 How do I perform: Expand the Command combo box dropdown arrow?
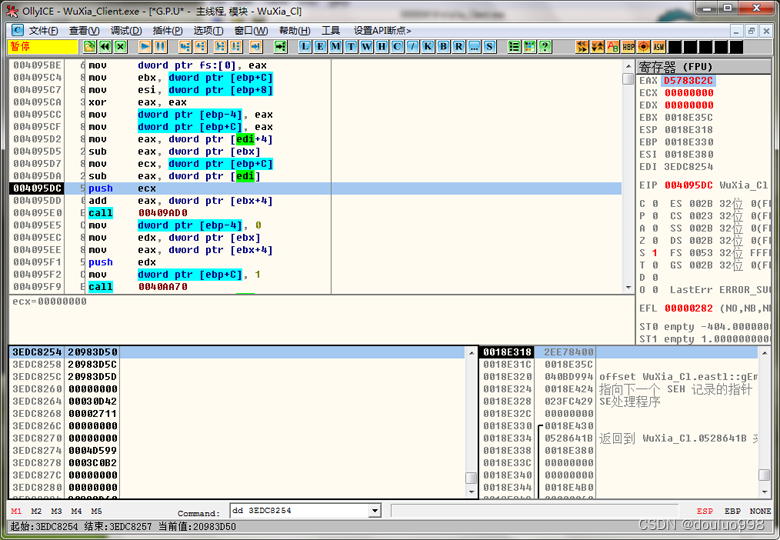click(375, 511)
